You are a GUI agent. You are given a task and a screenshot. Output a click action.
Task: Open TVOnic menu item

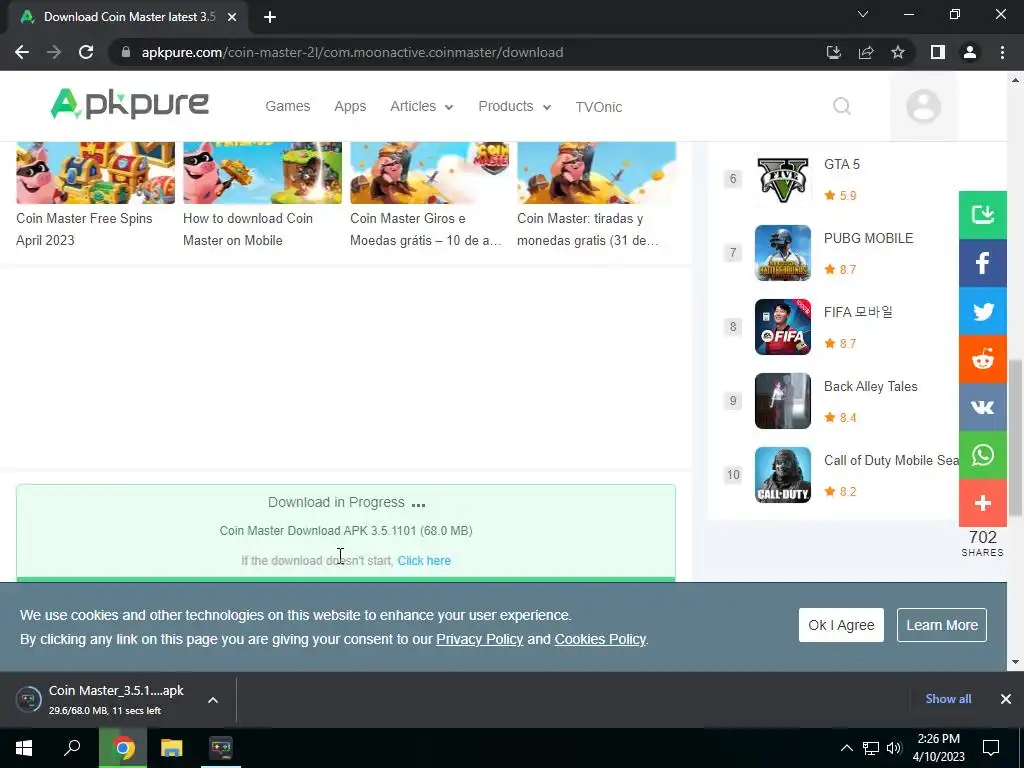point(599,107)
